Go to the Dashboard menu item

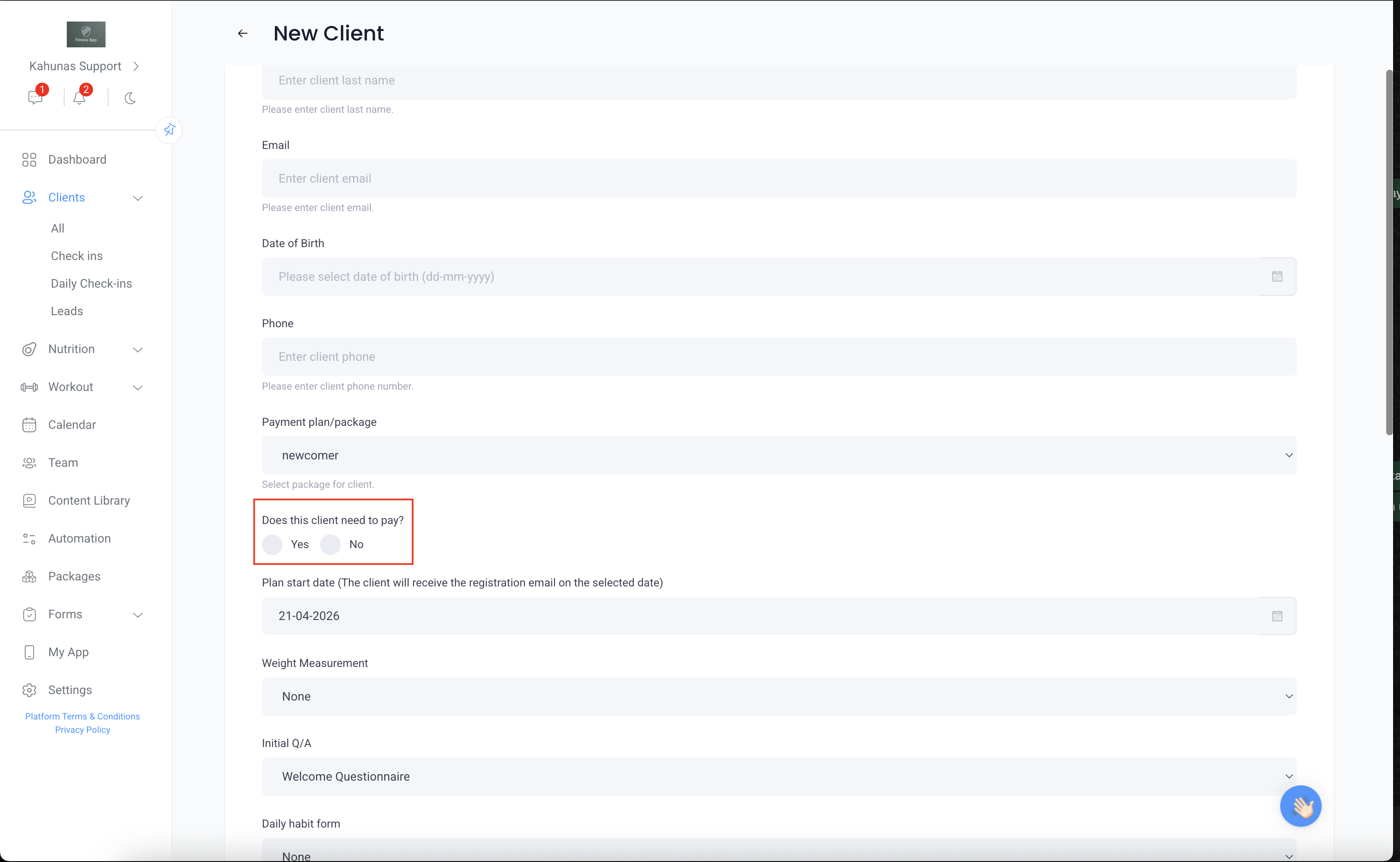[77, 160]
